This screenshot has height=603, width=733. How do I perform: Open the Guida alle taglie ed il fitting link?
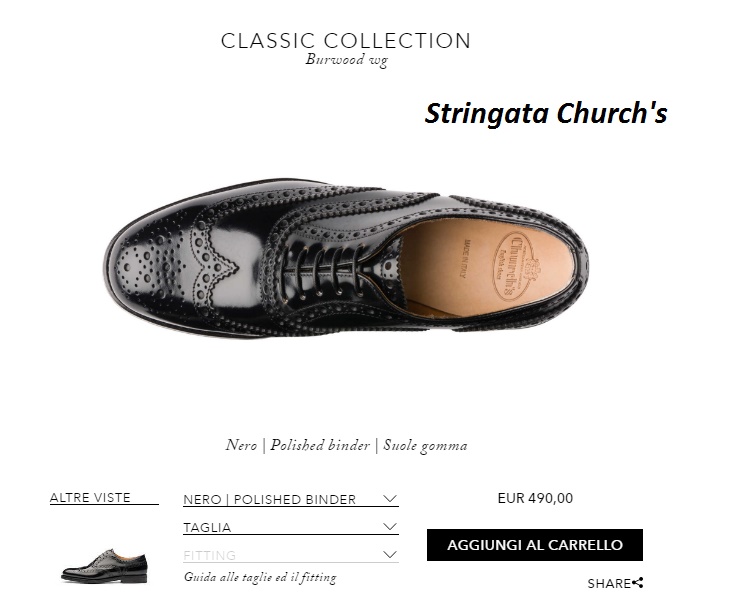(260, 578)
